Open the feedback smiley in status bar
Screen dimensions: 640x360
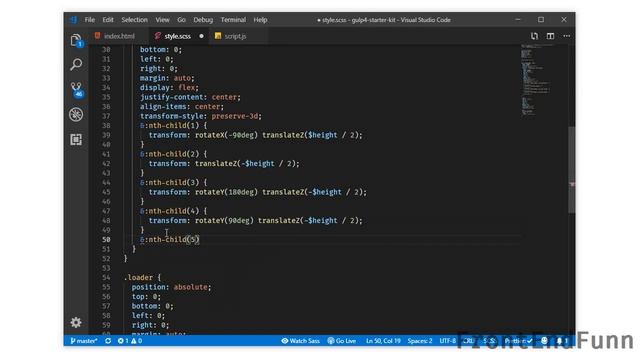(544, 340)
